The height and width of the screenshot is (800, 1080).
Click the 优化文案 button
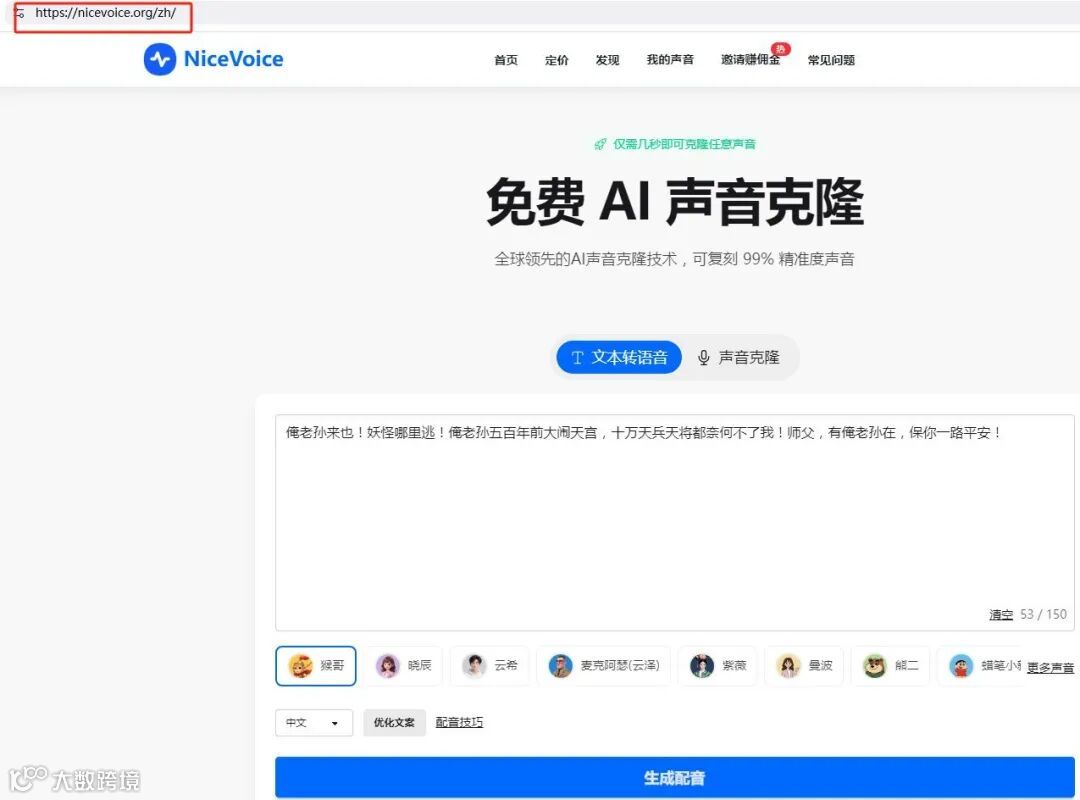(395, 723)
